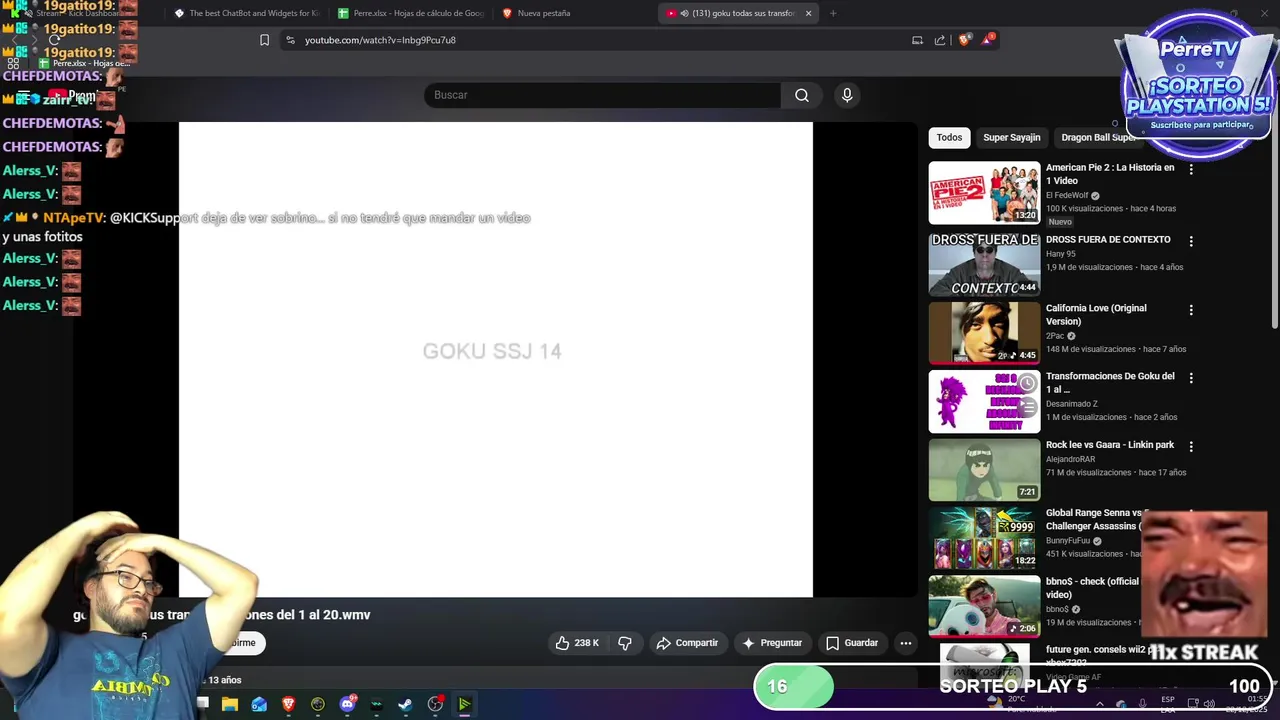Open the bbno$ - check (official video) title
The height and width of the screenshot is (720, 1280).
tap(1092, 588)
